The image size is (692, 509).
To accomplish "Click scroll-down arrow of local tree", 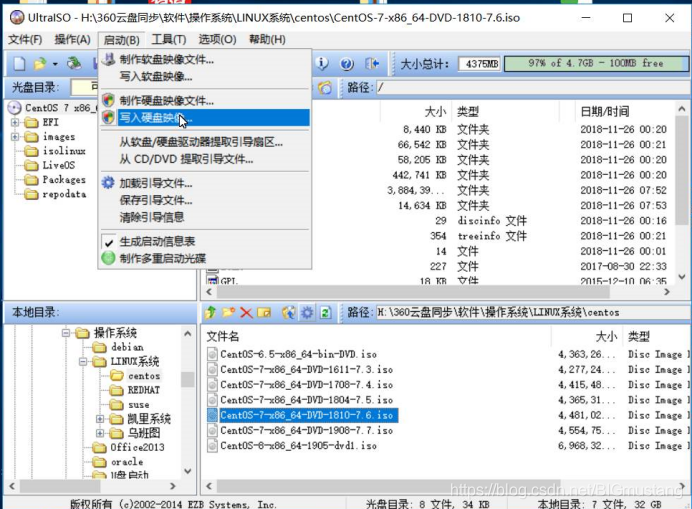I will 188,471.
